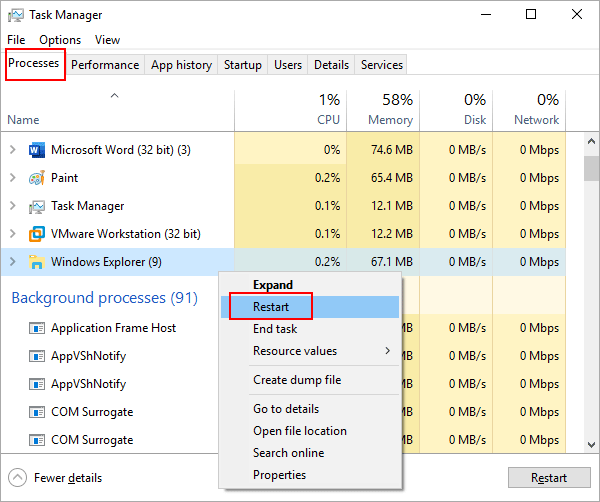Click the Windows Explorer folder icon

(37, 262)
